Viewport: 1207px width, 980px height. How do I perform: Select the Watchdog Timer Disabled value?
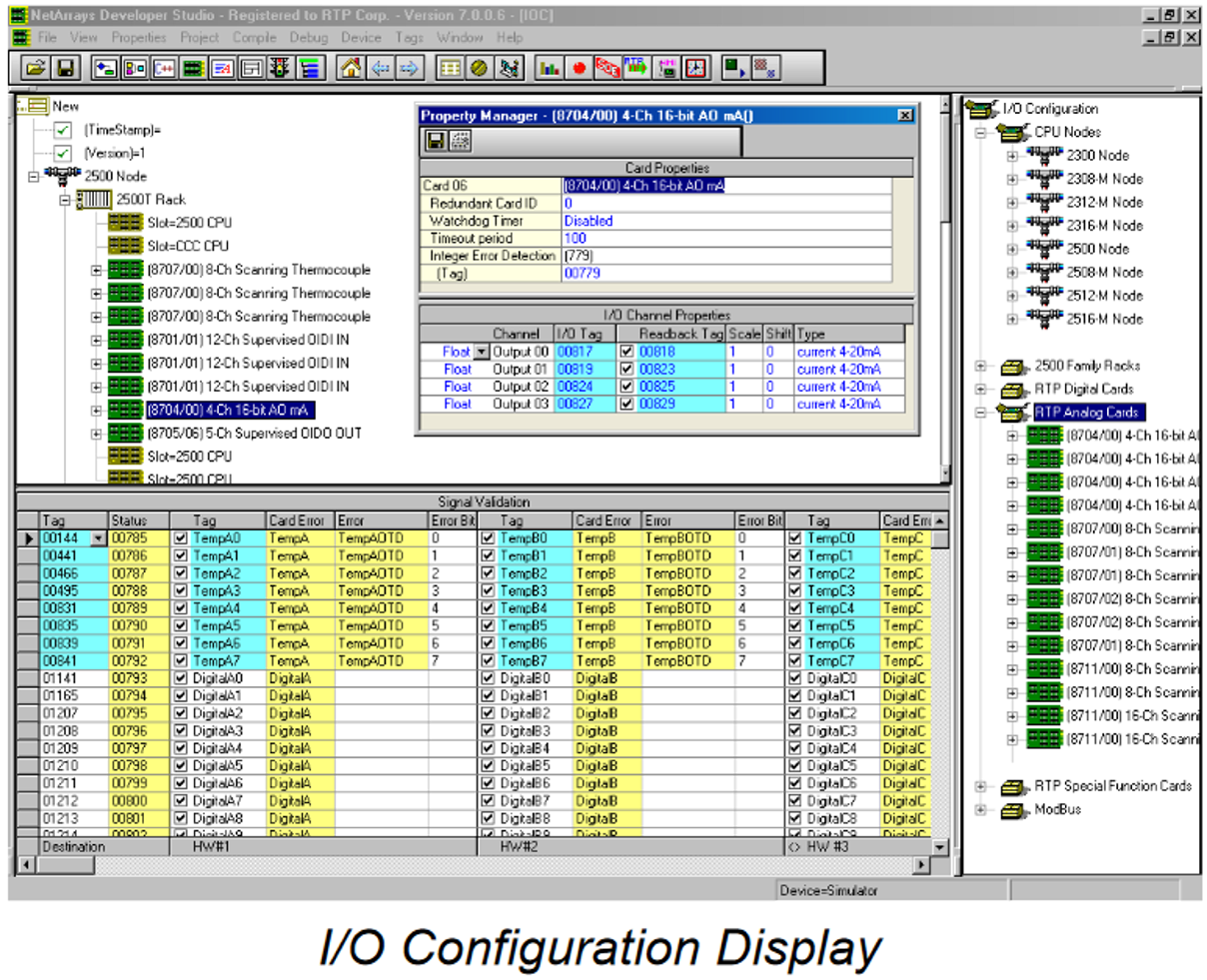(x=589, y=221)
